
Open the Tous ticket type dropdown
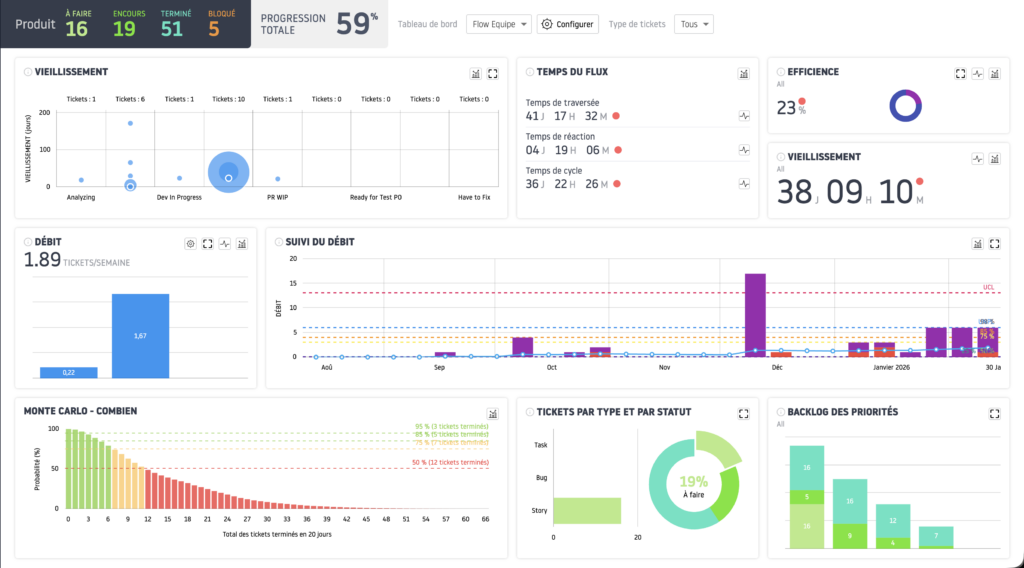(x=694, y=24)
